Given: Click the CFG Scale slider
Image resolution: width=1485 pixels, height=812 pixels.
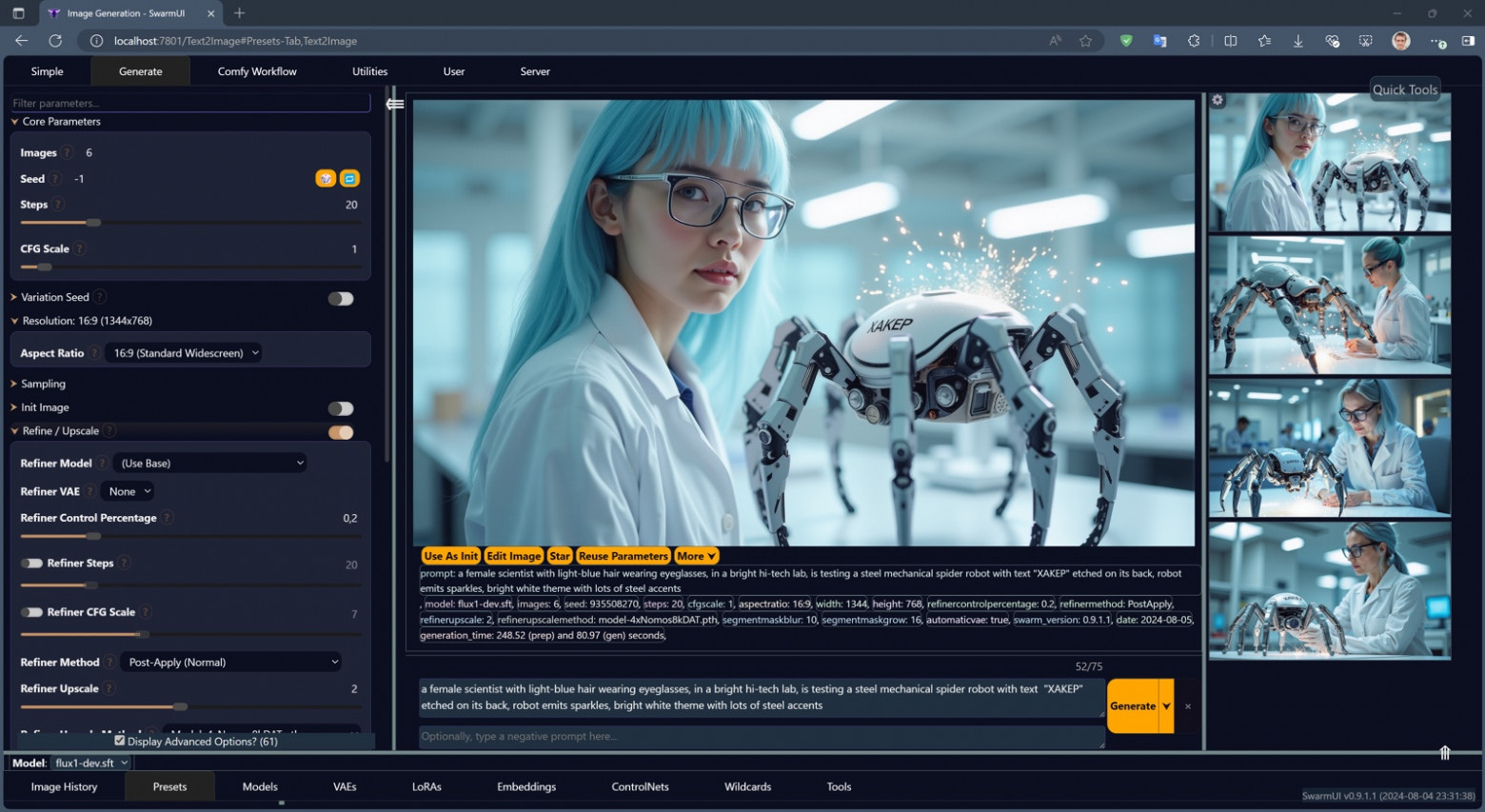Looking at the screenshot, I should 190,267.
